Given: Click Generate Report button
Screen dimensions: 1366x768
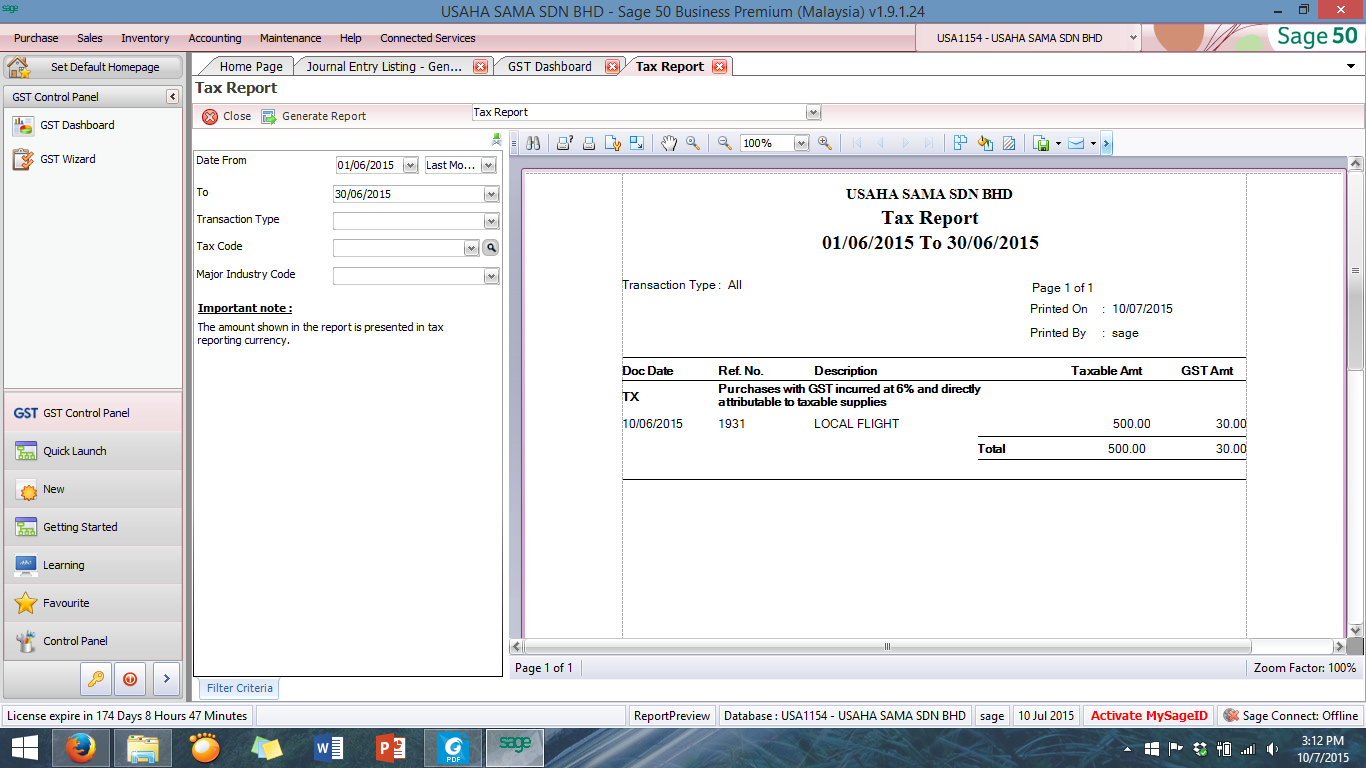Looking at the screenshot, I should (314, 116).
